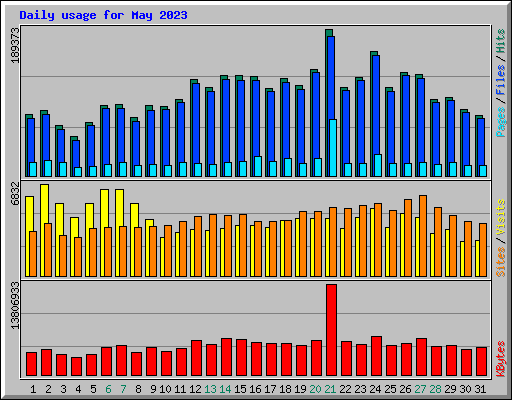The height and width of the screenshot is (400, 512).
Task: Click day label 26 on the x-axis
Action: [405, 389]
